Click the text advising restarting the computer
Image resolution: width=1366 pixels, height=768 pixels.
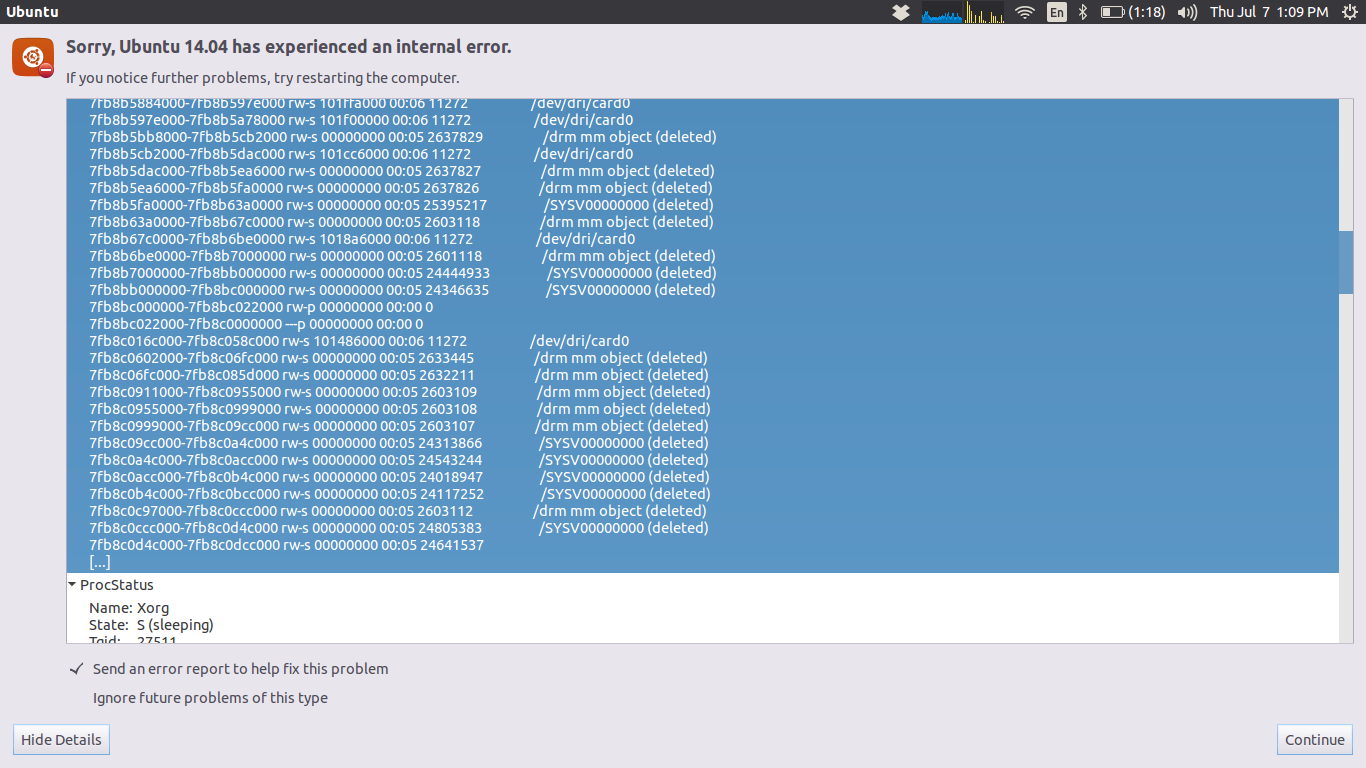pyautogui.click(x=263, y=78)
